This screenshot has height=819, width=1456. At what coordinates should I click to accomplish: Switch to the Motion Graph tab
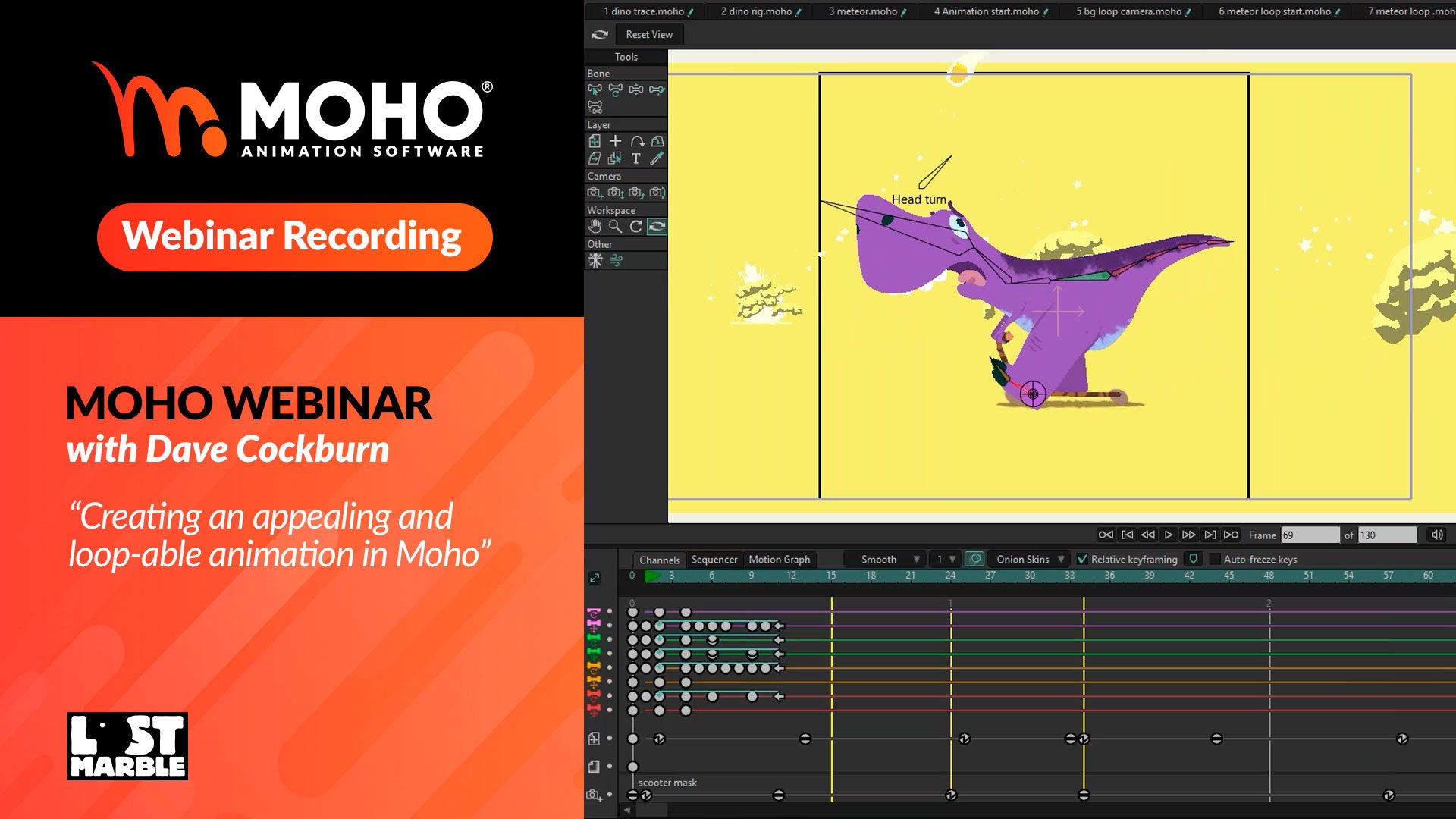click(779, 559)
